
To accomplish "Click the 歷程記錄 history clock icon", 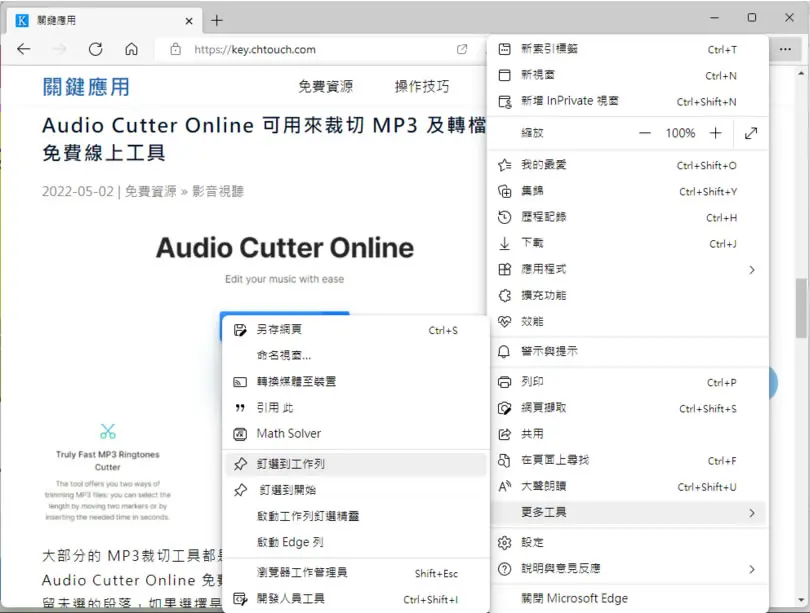I will tap(504, 217).
